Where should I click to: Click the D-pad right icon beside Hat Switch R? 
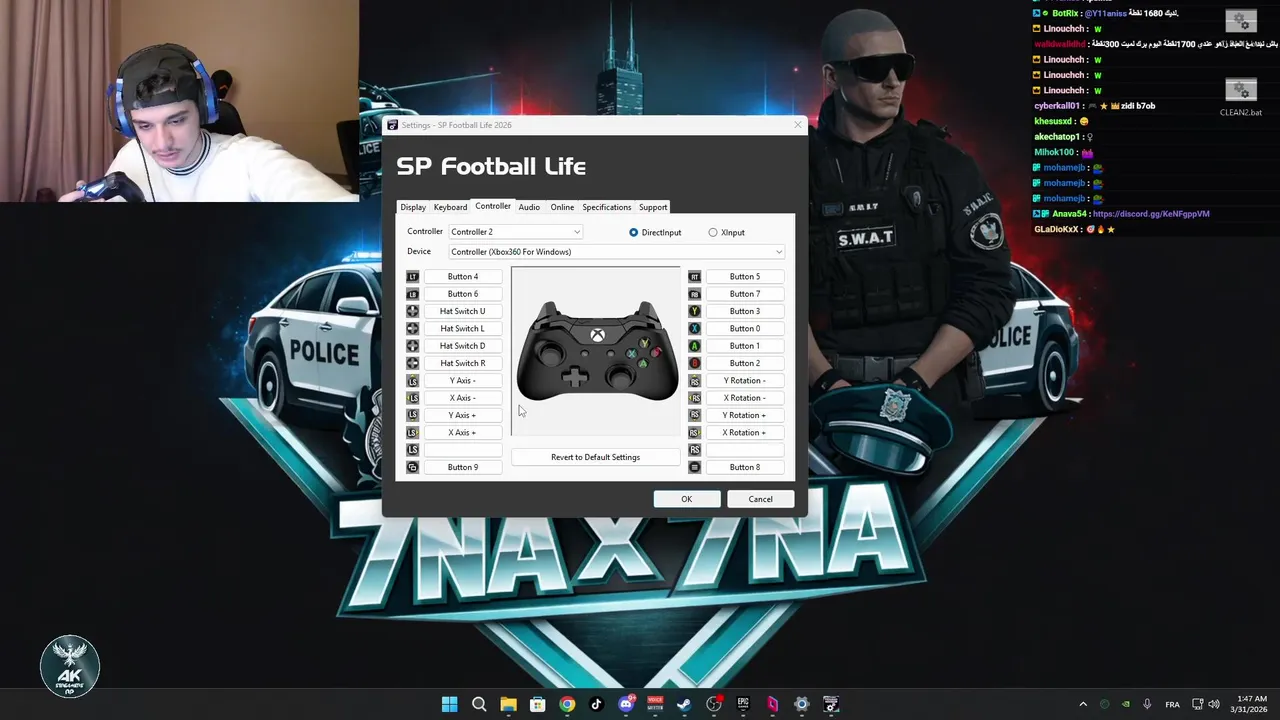[412, 363]
